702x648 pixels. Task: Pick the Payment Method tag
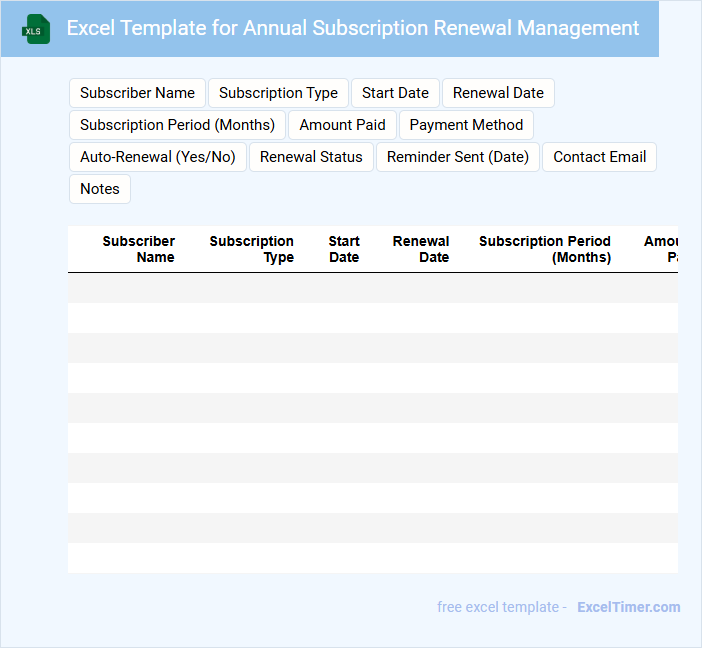point(466,125)
